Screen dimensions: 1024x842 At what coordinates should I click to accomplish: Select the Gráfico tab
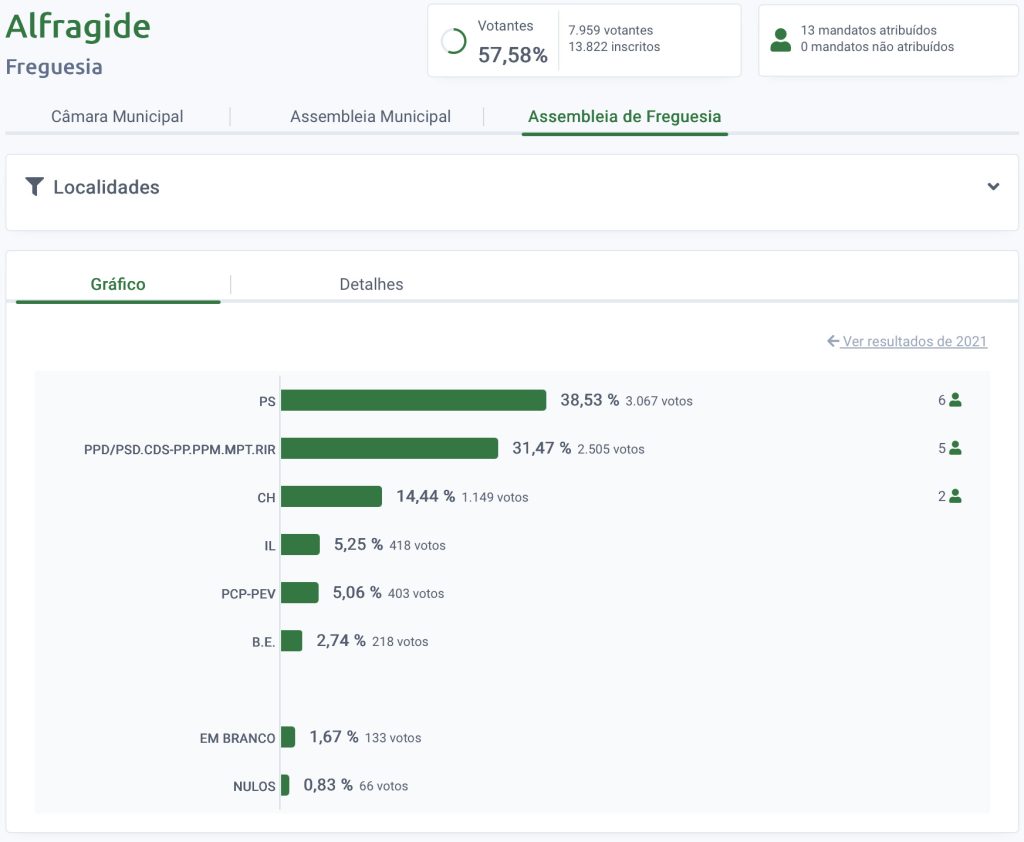118,284
